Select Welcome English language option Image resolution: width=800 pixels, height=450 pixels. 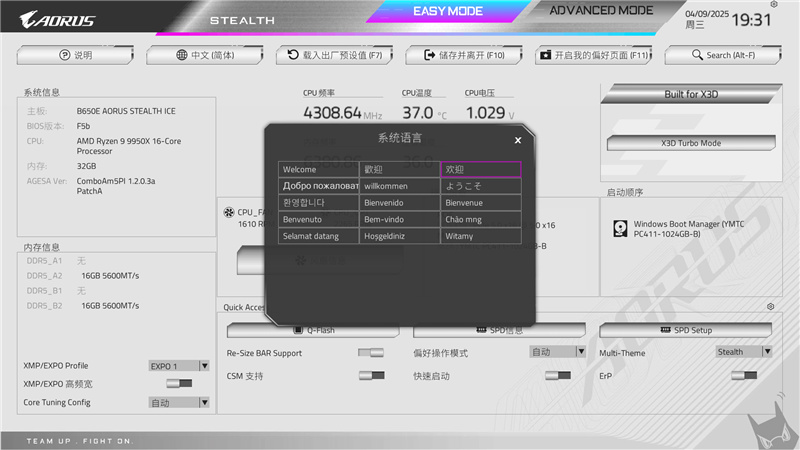point(319,169)
